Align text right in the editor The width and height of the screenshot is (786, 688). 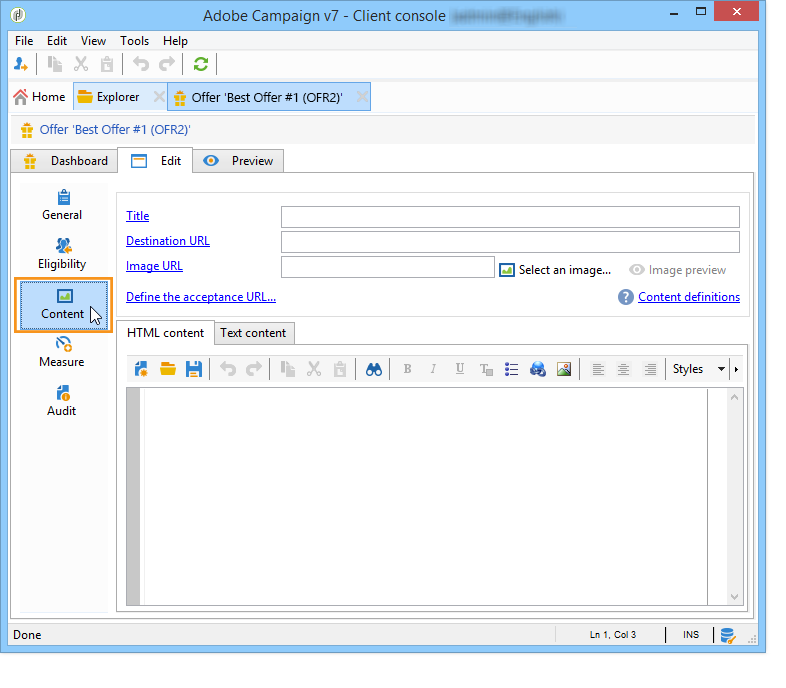click(650, 370)
